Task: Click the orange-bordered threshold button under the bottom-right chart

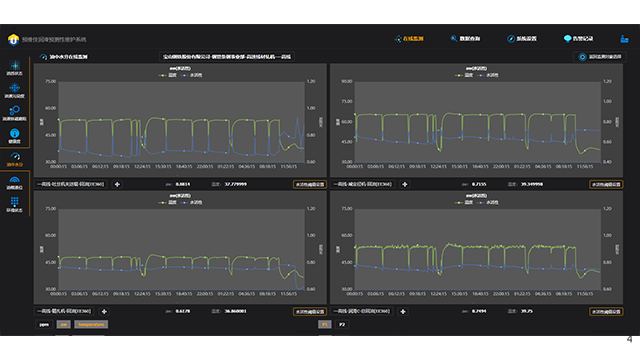Action: pyautogui.click(x=606, y=311)
